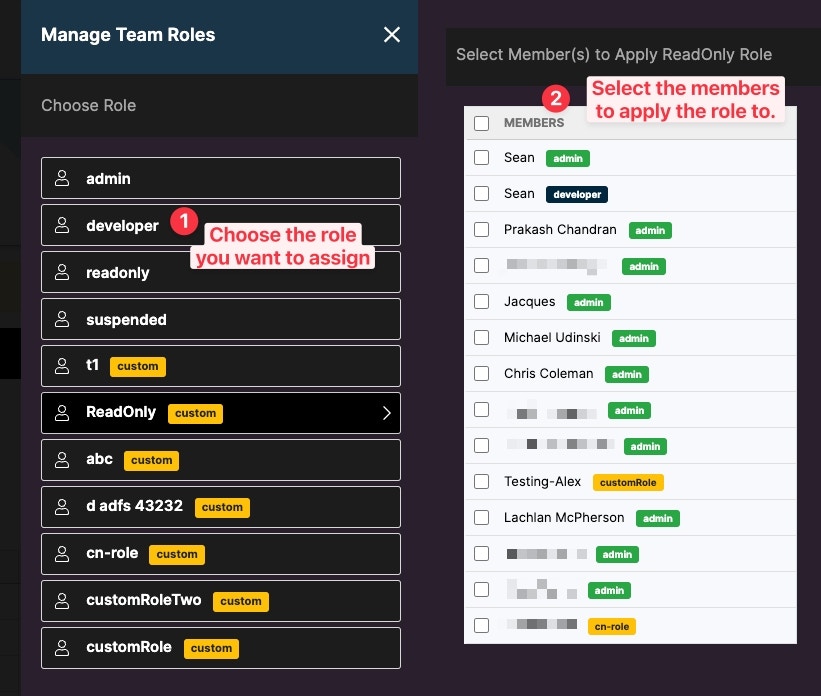Select the Testing-Alex checkbox

click(x=481, y=481)
